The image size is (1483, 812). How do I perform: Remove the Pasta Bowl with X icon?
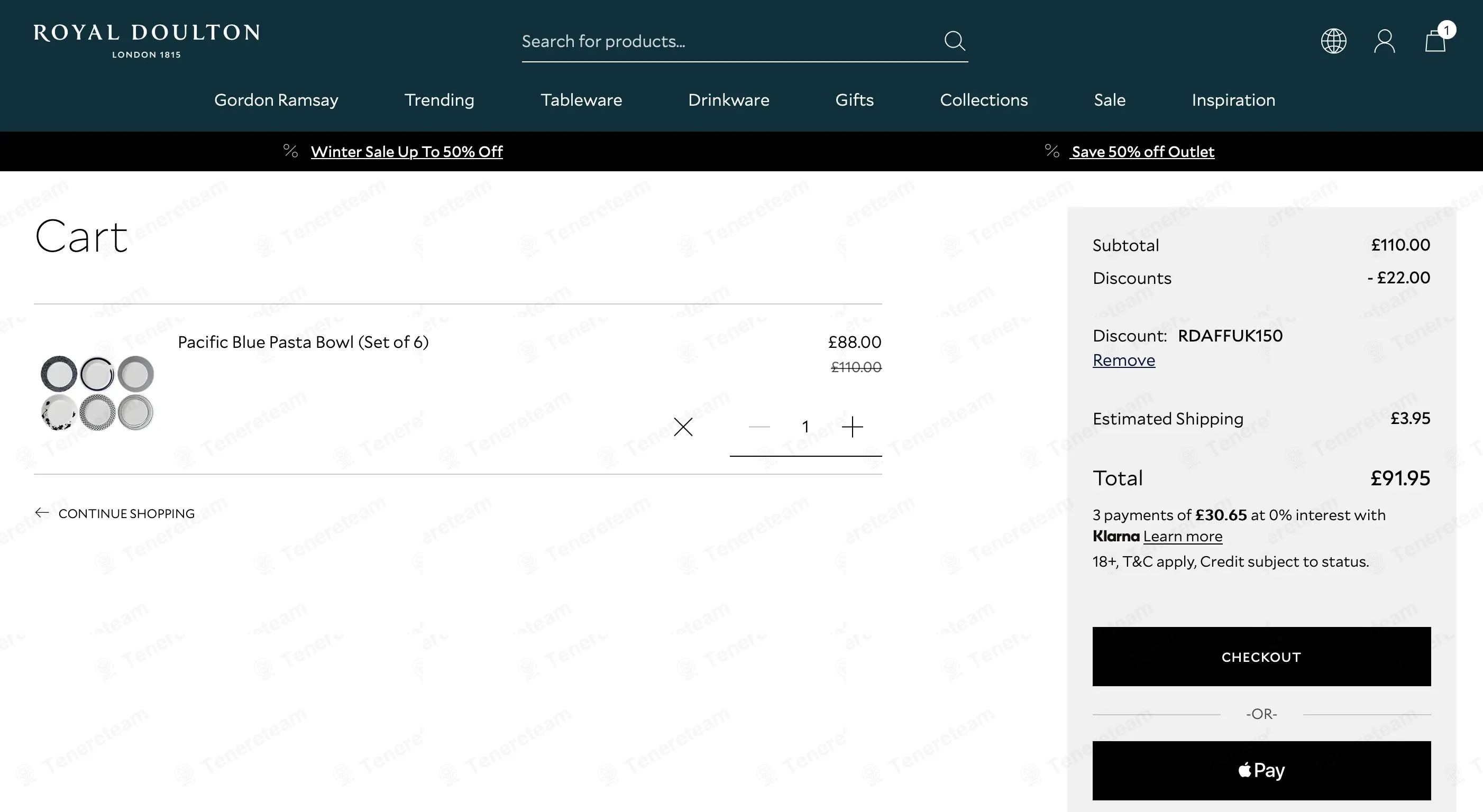[x=683, y=427]
